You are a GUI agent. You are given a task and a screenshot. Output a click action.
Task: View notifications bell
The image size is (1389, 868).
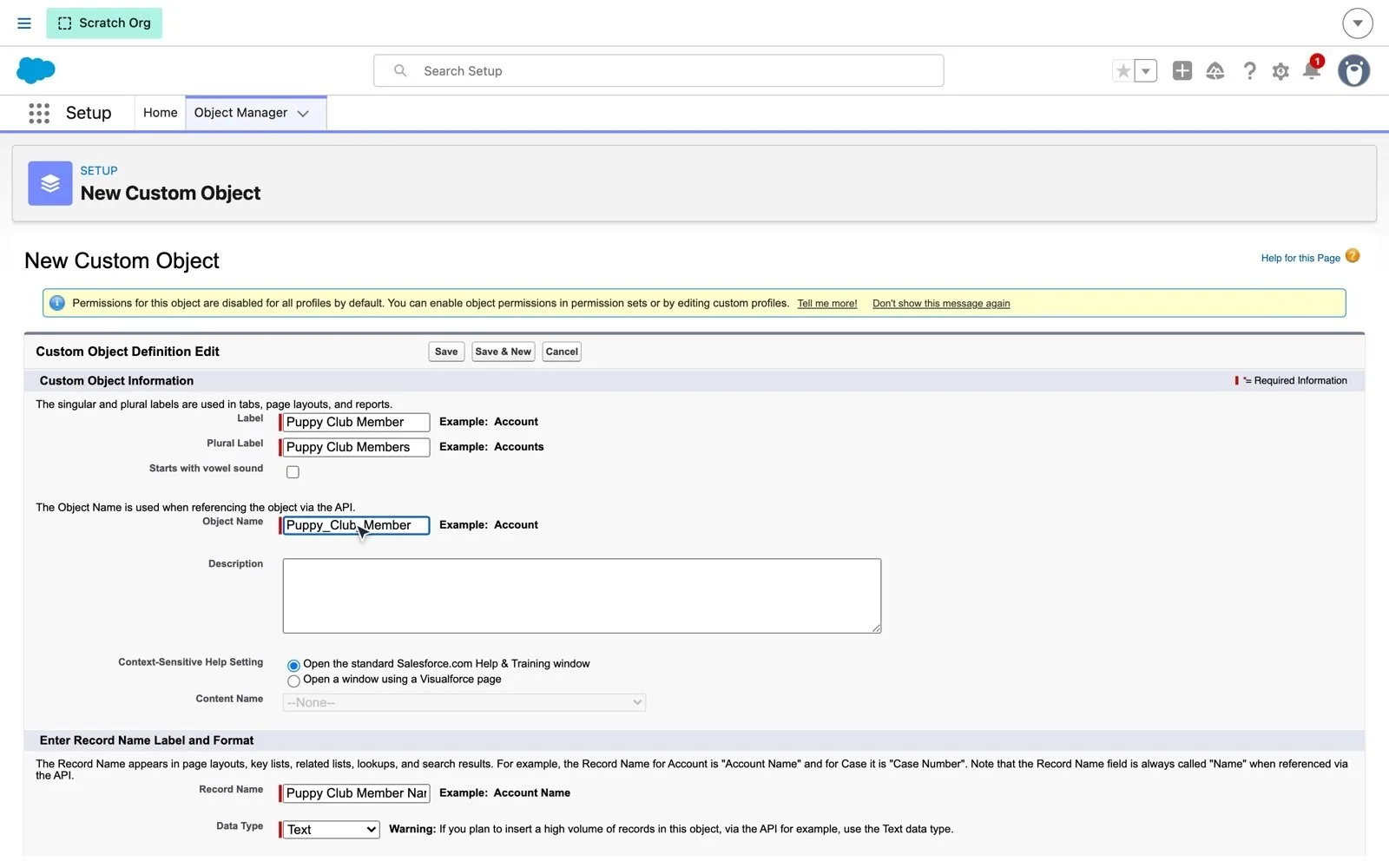(x=1312, y=70)
